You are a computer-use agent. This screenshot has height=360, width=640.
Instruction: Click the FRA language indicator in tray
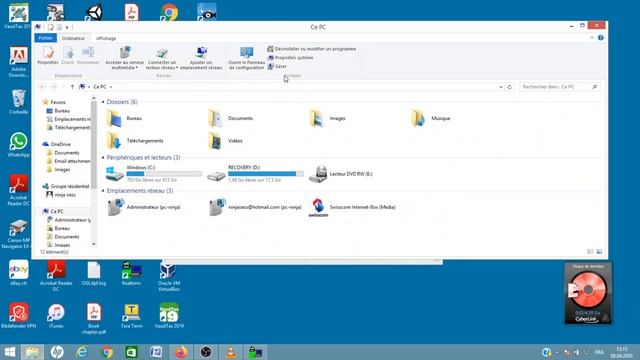tap(599, 352)
